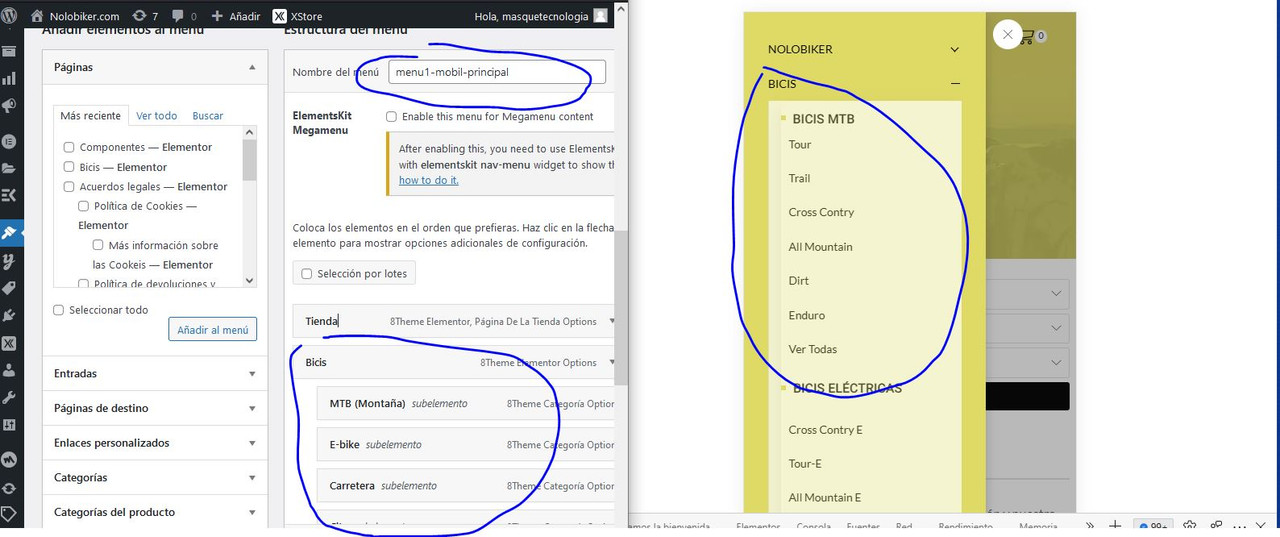
Task: Open the Elementor icon in the sidebar
Action: tap(10, 141)
